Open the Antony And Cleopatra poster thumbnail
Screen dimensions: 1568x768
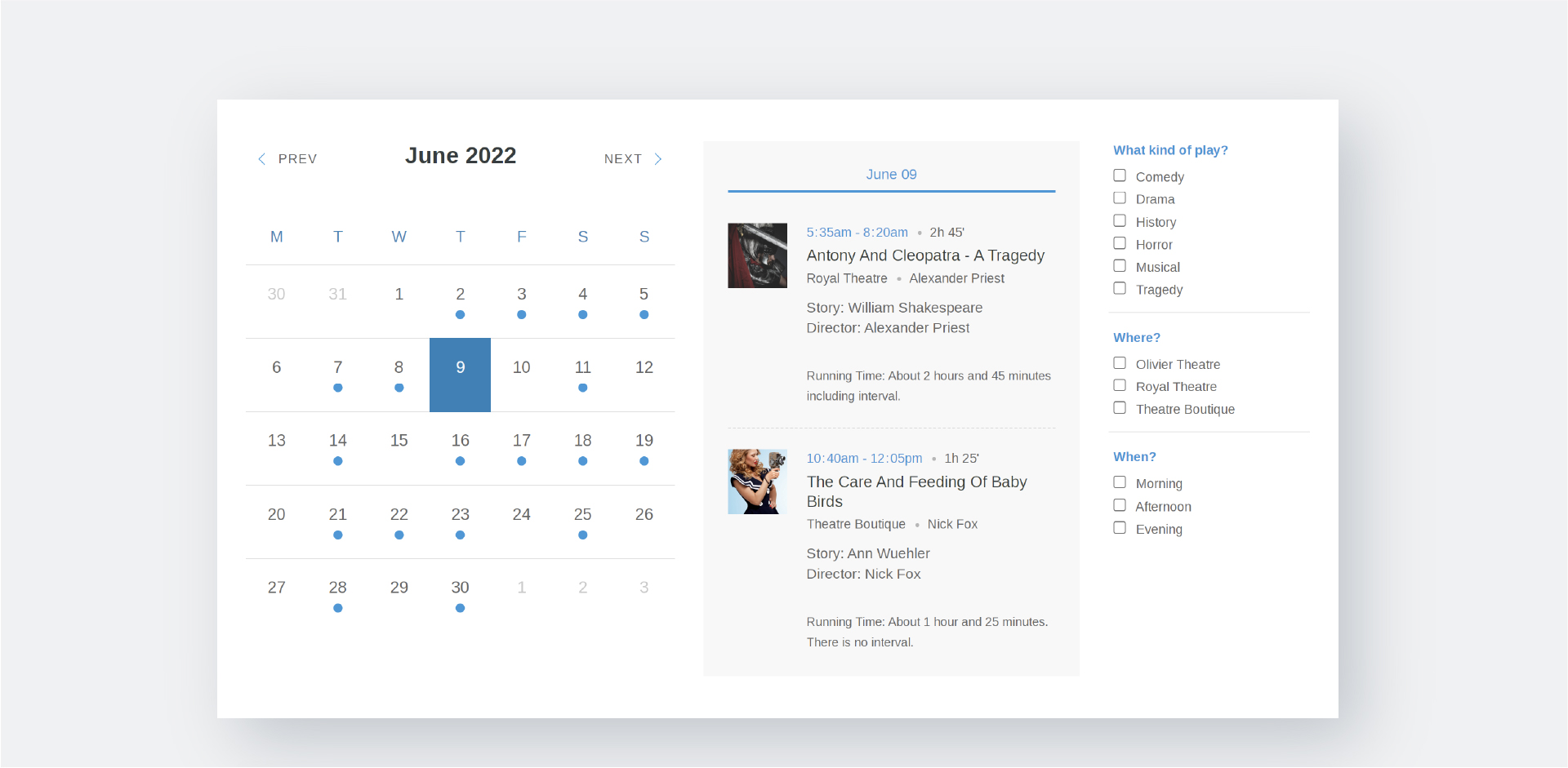coord(757,255)
